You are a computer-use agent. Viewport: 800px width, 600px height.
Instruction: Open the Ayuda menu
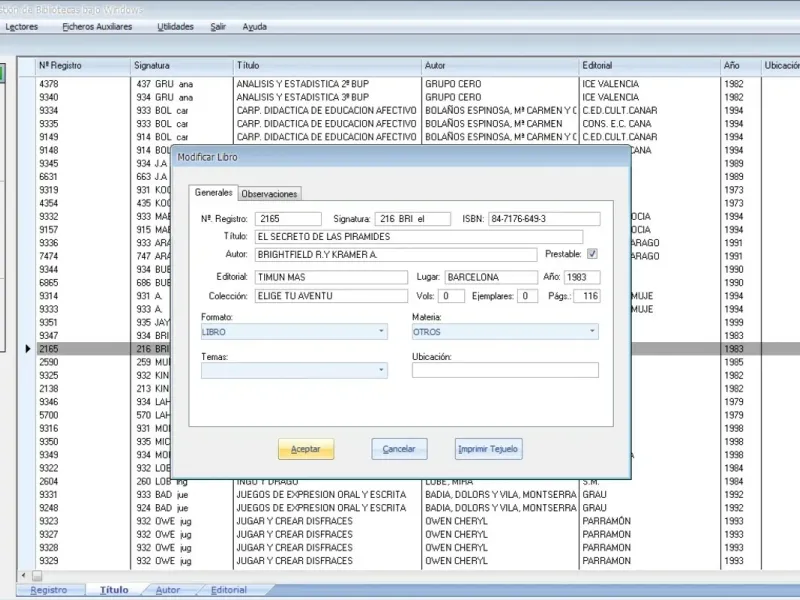[254, 27]
